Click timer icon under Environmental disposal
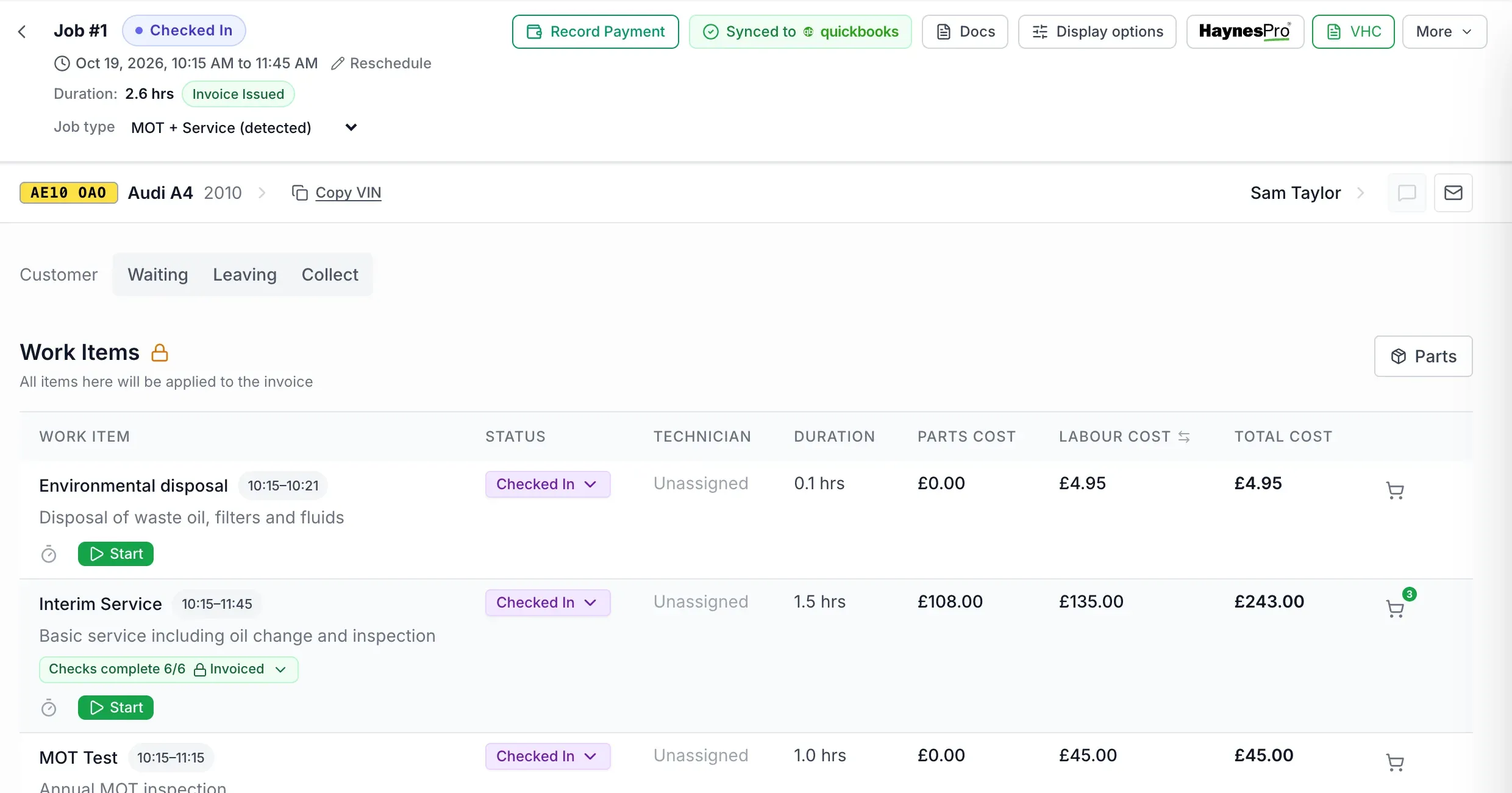The height and width of the screenshot is (793, 1512). pos(49,554)
